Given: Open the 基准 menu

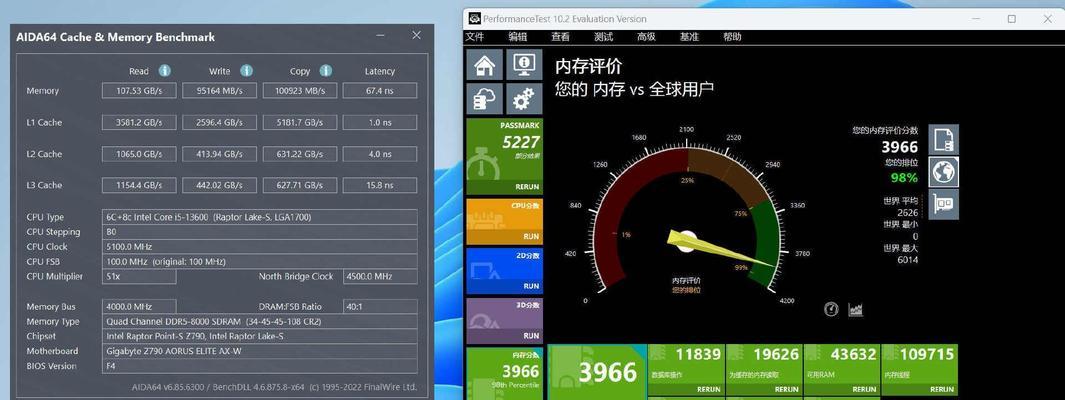Looking at the screenshot, I should coord(689,37).
